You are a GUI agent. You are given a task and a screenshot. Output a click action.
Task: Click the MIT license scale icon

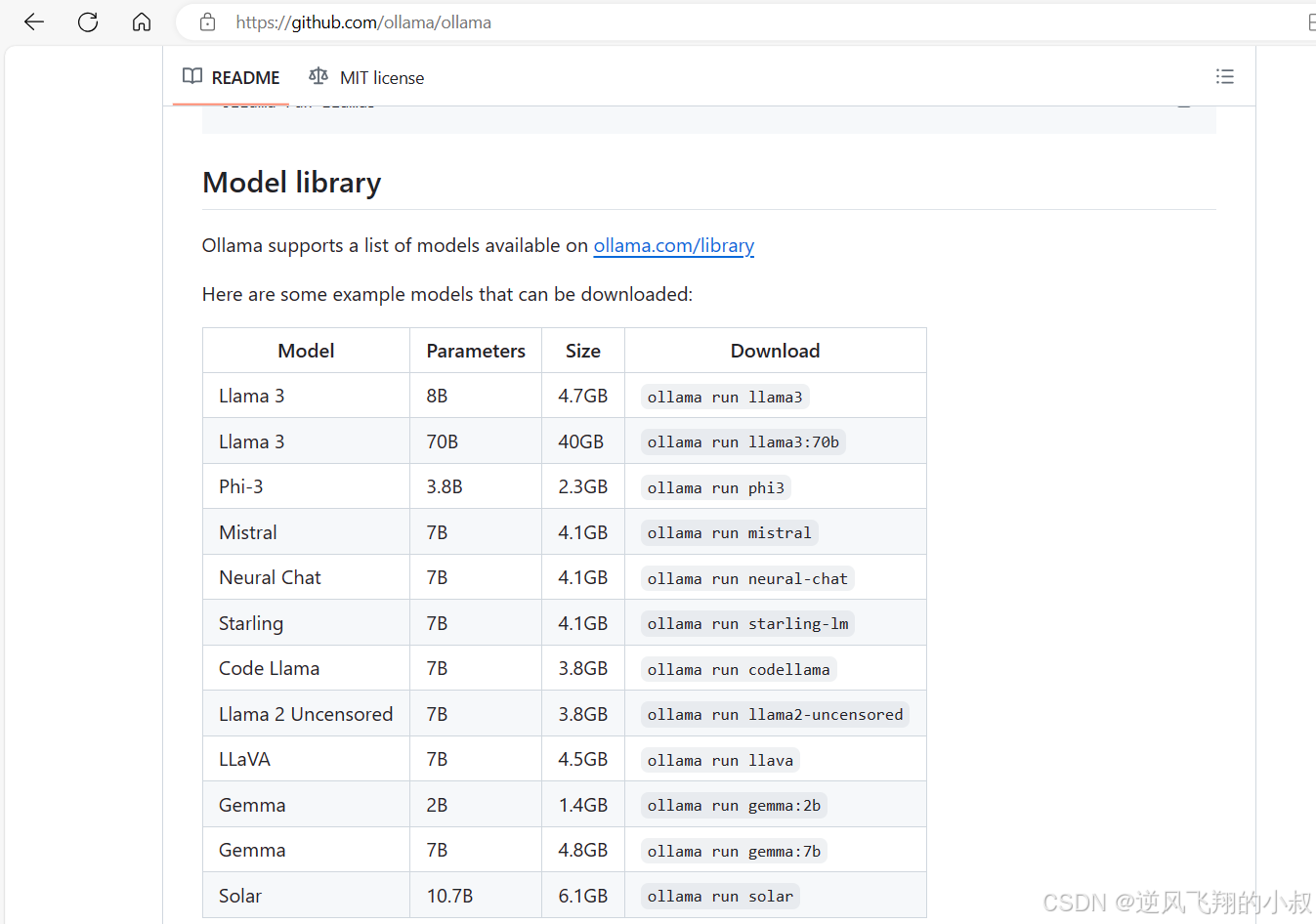pos(318,76)
